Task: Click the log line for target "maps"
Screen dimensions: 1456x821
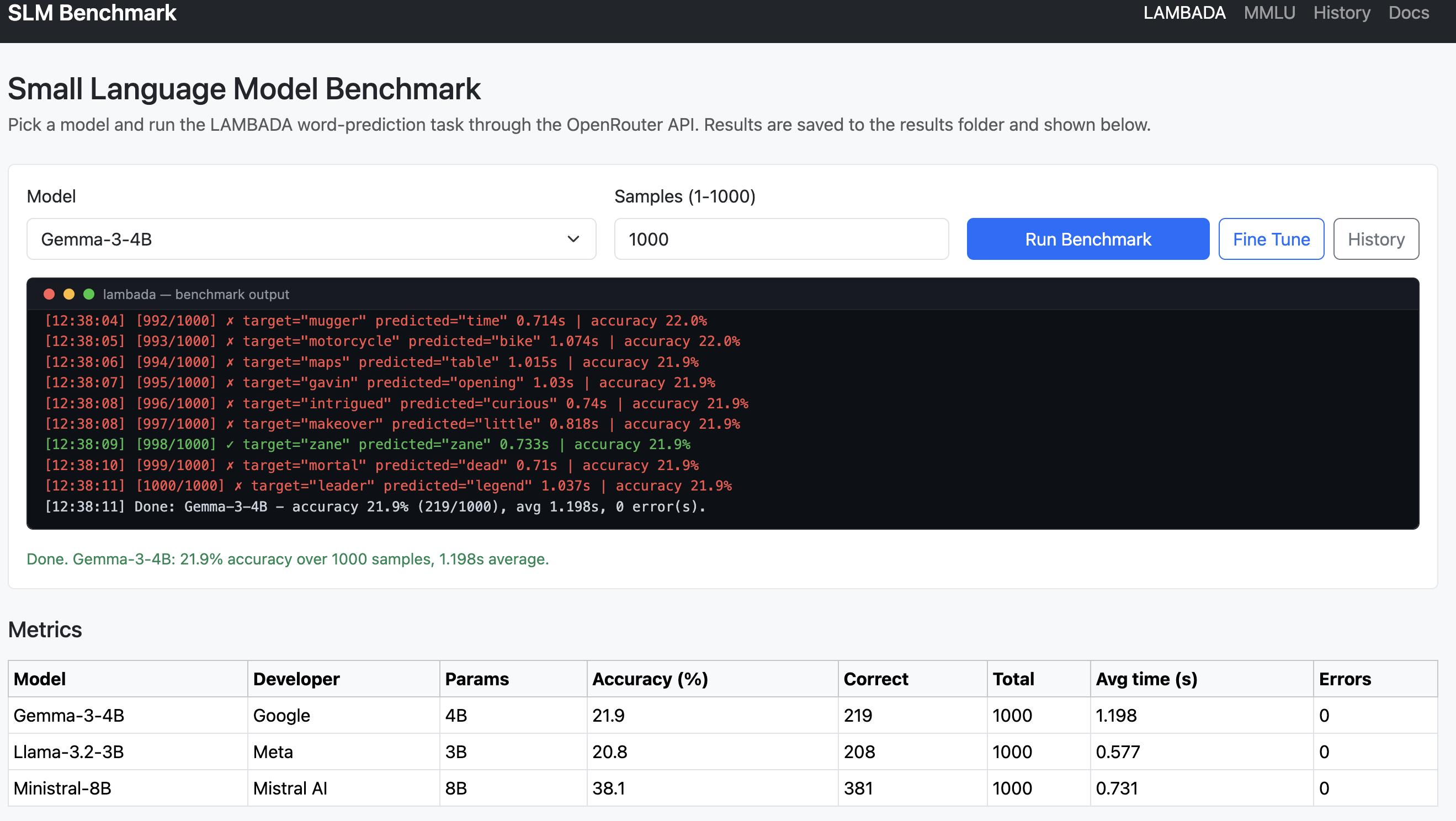Action: 372,362
